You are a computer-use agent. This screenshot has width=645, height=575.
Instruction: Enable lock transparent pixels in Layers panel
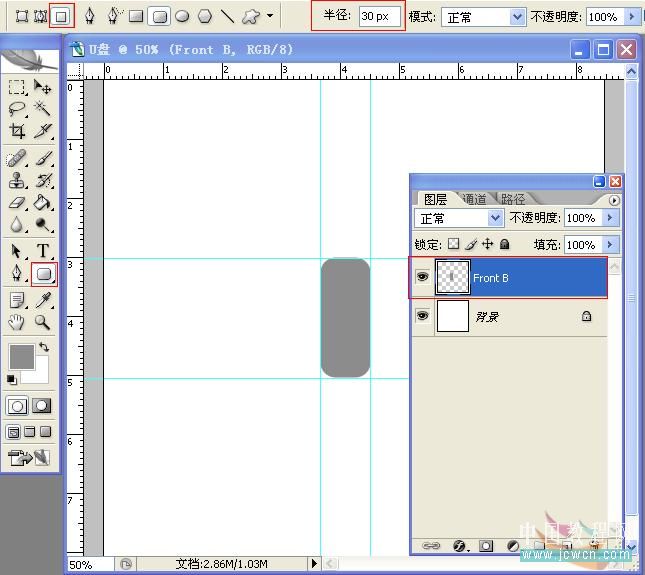click(x=453, y=244)
